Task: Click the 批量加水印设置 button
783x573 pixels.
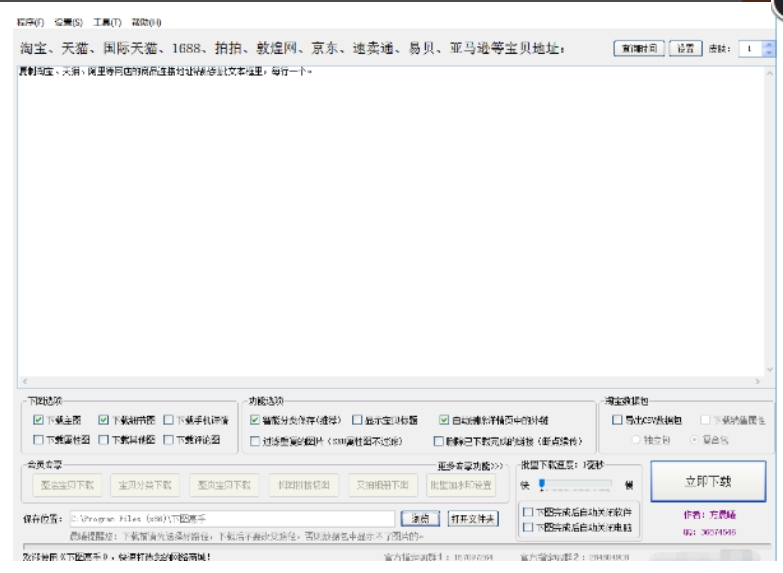Action: click(x=461, y=485)
